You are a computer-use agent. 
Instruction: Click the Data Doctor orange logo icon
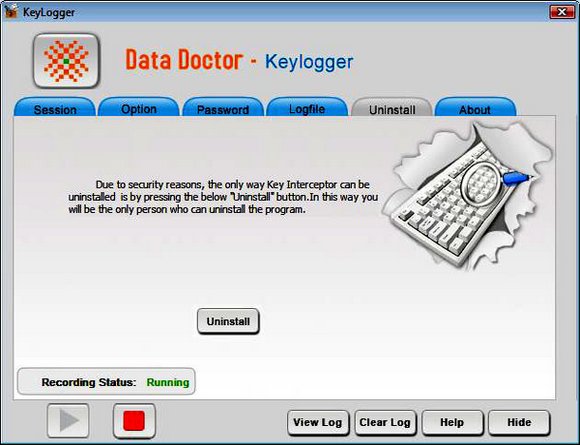pyautogui.click(x=66, y=61)
